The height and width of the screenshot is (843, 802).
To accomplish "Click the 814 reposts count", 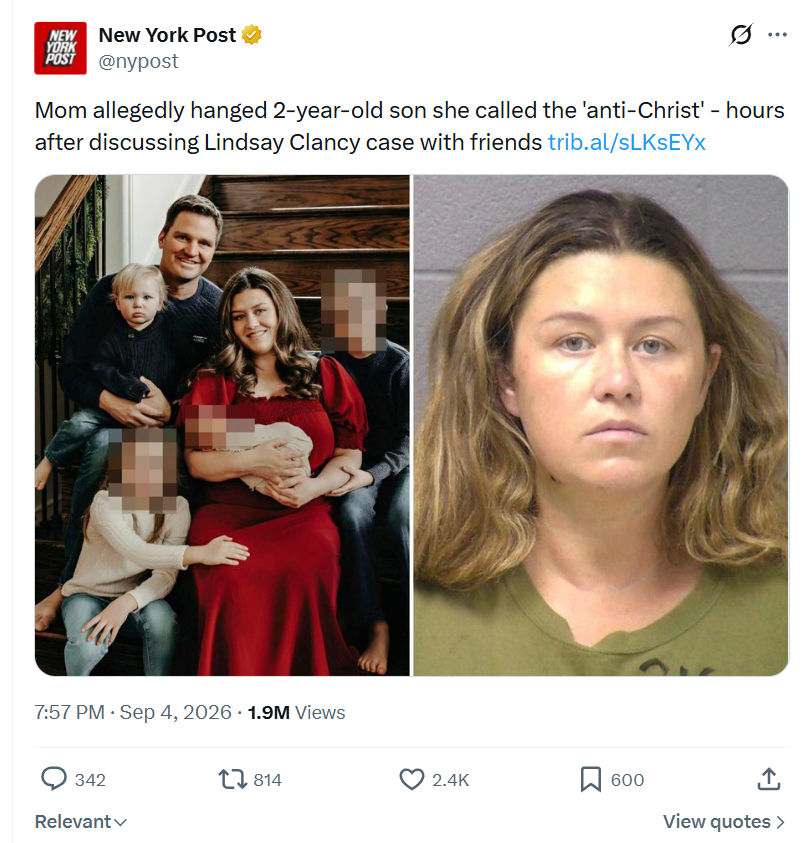I will 268,780.
